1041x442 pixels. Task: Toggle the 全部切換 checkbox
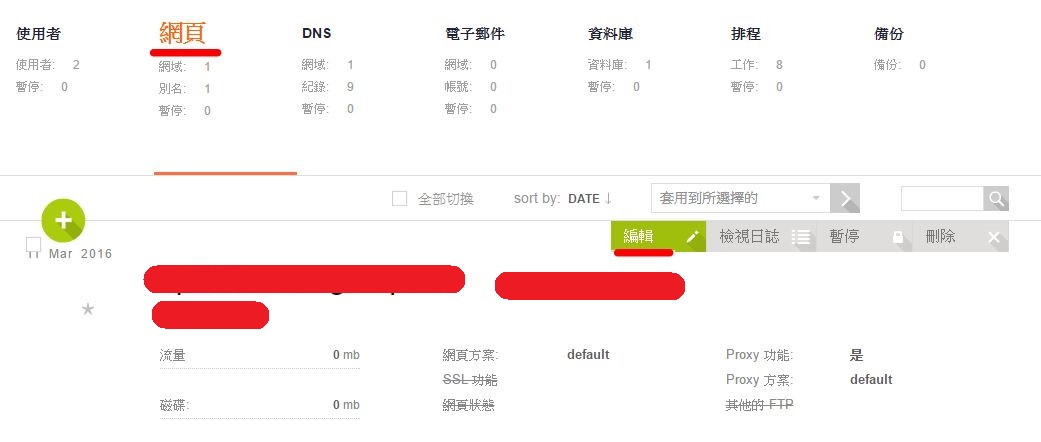click(x=399, y=198)
